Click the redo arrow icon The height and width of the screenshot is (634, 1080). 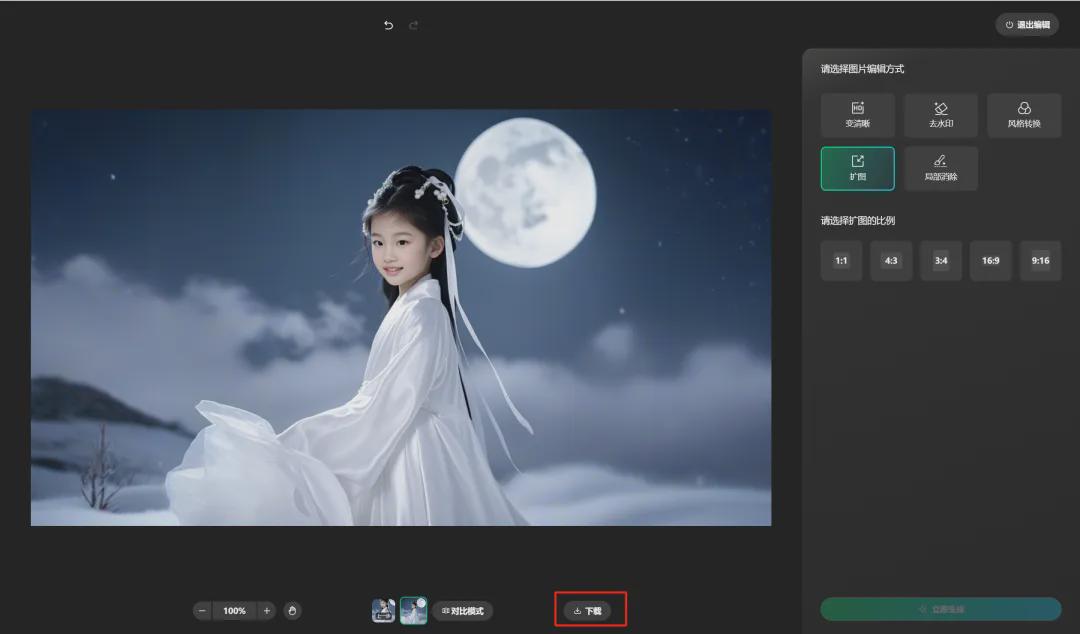[414, 25]
